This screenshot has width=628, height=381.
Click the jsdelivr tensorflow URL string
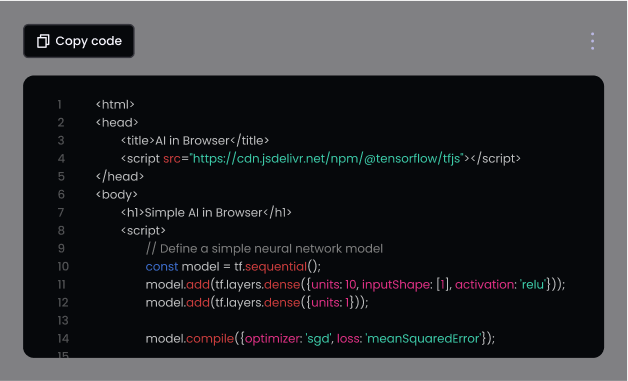[327, 159]
